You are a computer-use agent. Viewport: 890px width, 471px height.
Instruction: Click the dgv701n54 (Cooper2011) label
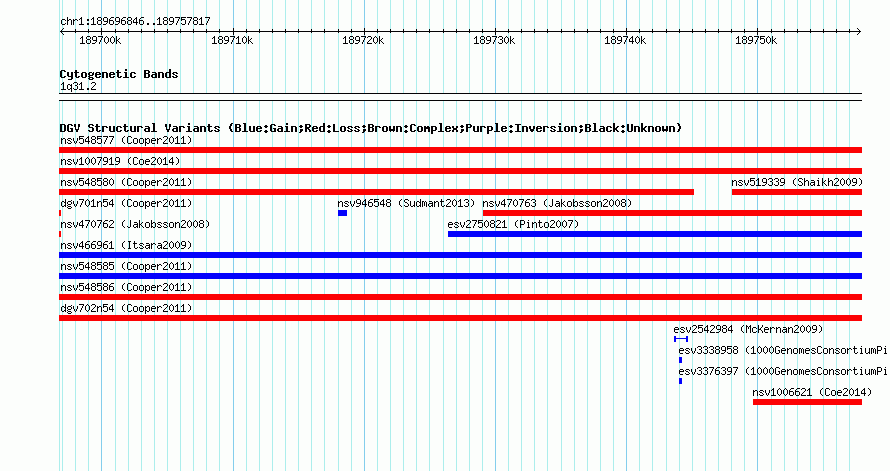coord(126,203)
